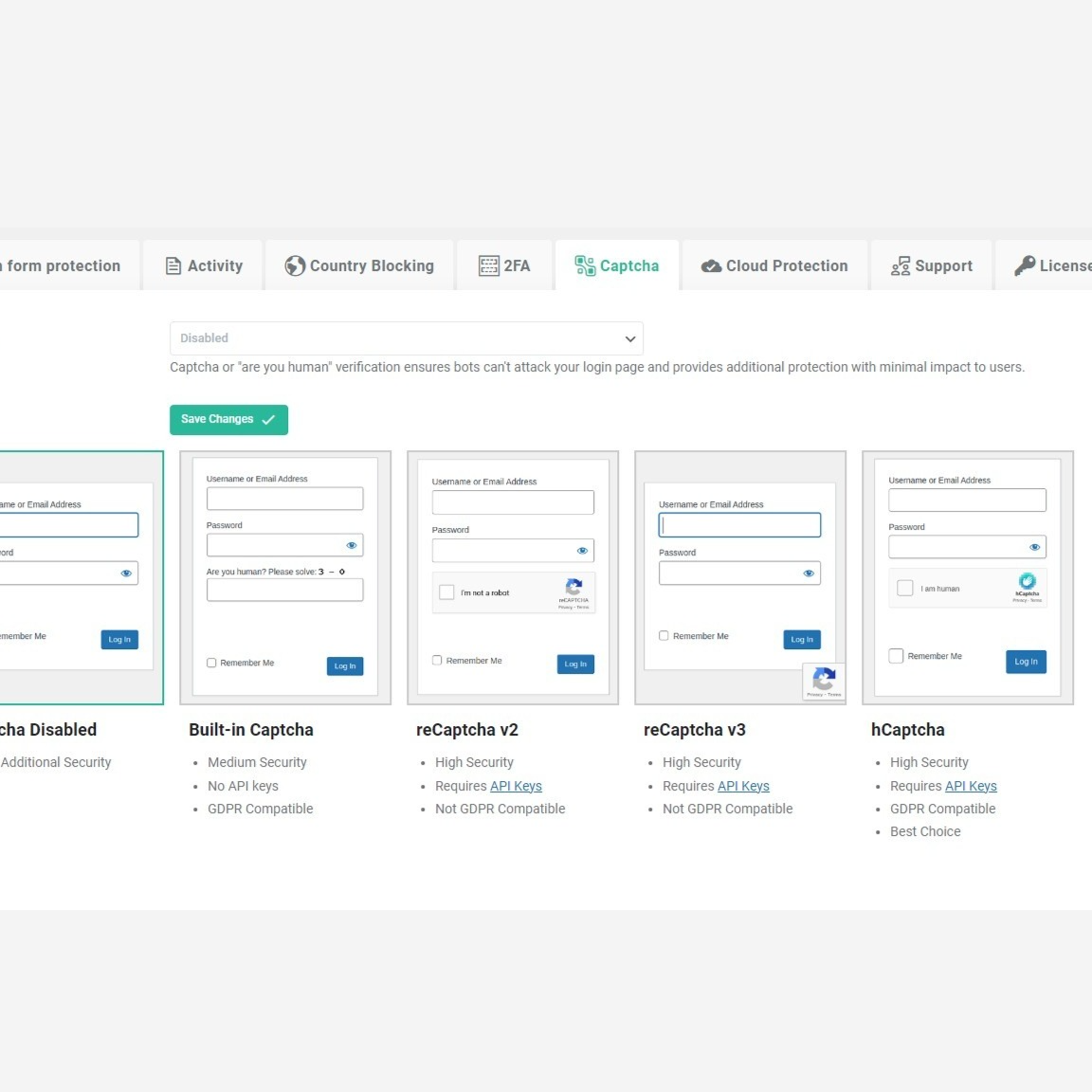Click the License key icon
1092x1092 pixels.
pyautogui.click(x=1025, y=266)
